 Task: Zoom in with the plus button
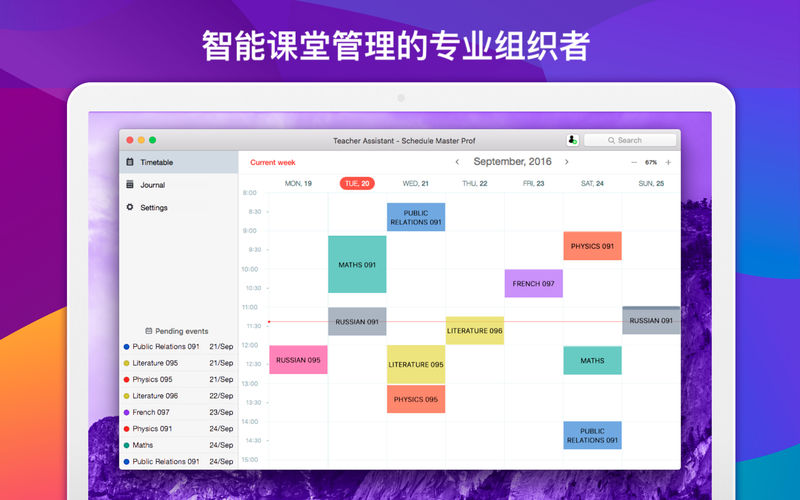[668, 162]
